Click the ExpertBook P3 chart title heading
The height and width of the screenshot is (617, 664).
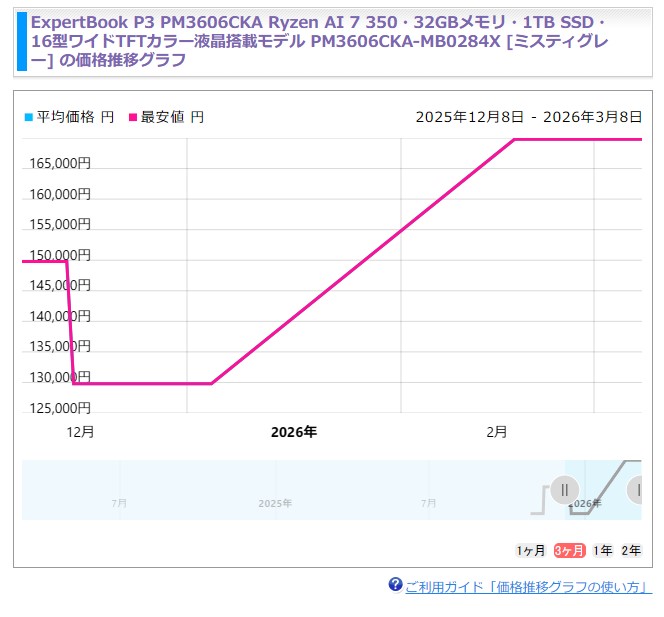pyautogui.click(x=320, y=41)
